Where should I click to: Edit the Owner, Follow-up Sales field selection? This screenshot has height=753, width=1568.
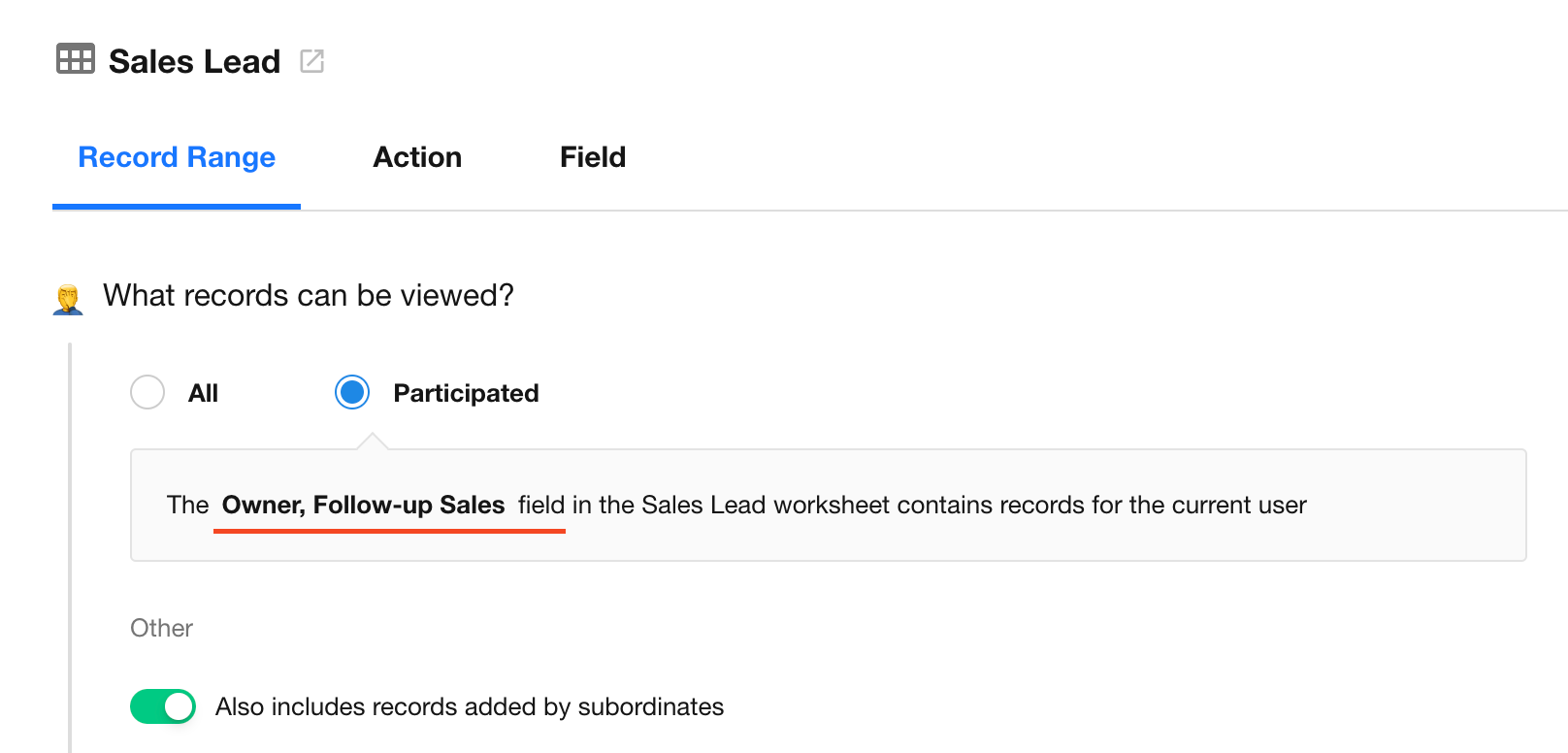[363, 506]
